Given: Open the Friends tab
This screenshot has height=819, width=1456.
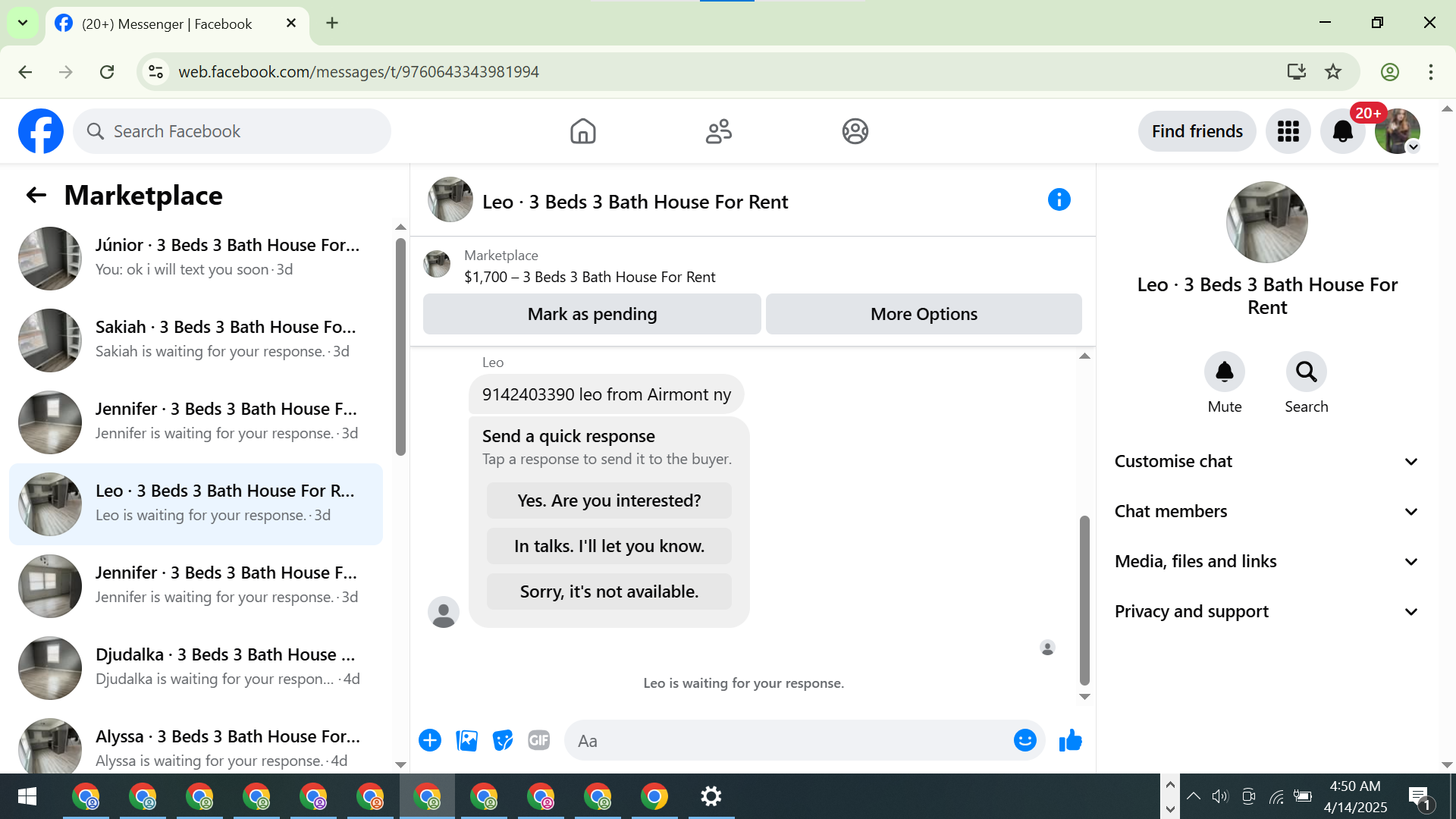Looking at the screenshot, I should pos(718,131).
